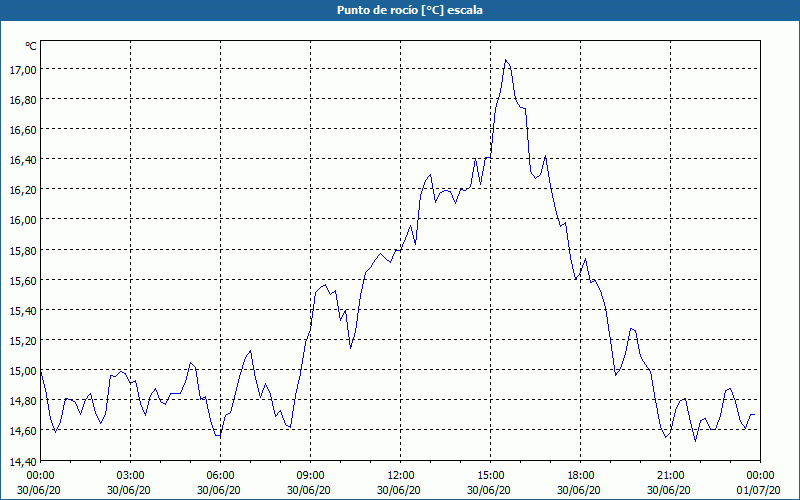Select the 14,40 y-axis value
The image size is (800, 500).
[23, 462]
